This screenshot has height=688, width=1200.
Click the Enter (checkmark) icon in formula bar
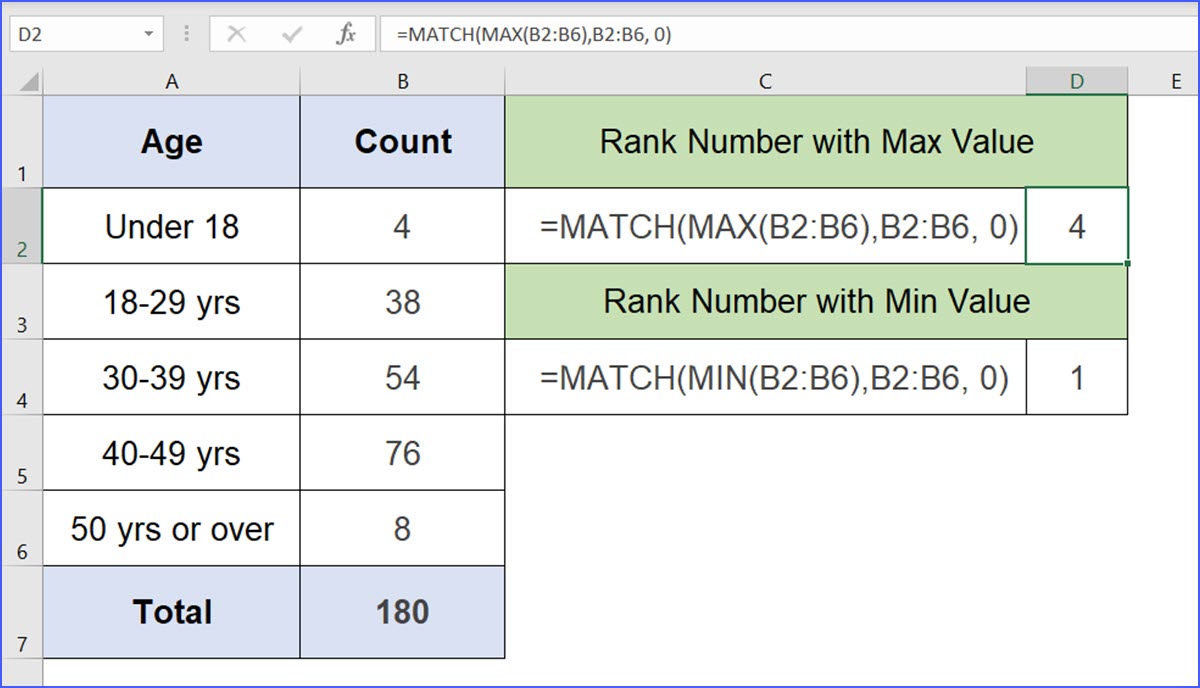coord(292,32)
